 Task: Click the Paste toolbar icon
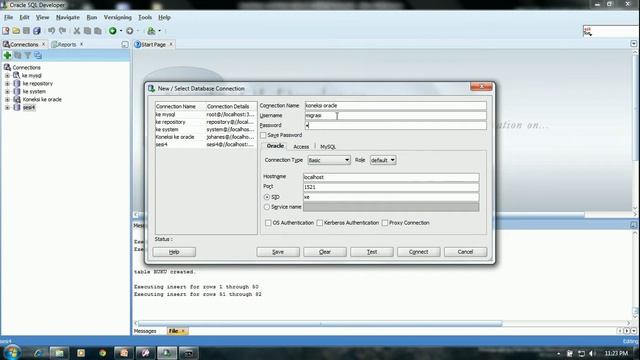[98, 31]
